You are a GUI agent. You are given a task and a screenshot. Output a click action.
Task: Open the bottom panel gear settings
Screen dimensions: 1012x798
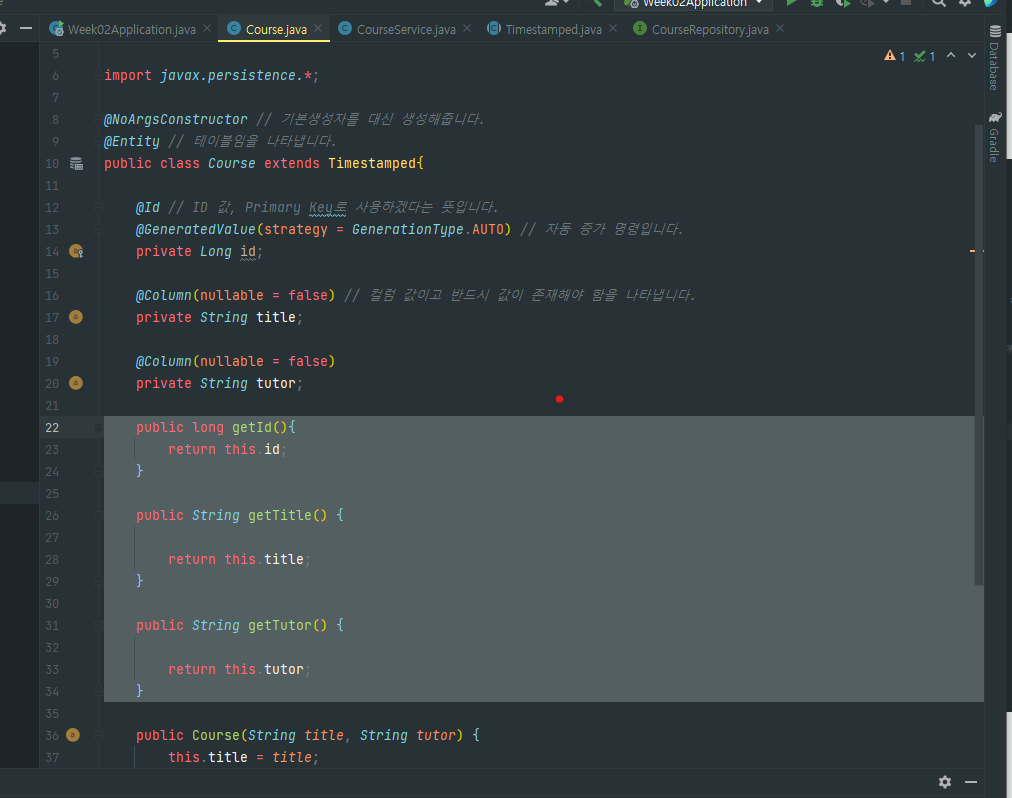point(945,782)
